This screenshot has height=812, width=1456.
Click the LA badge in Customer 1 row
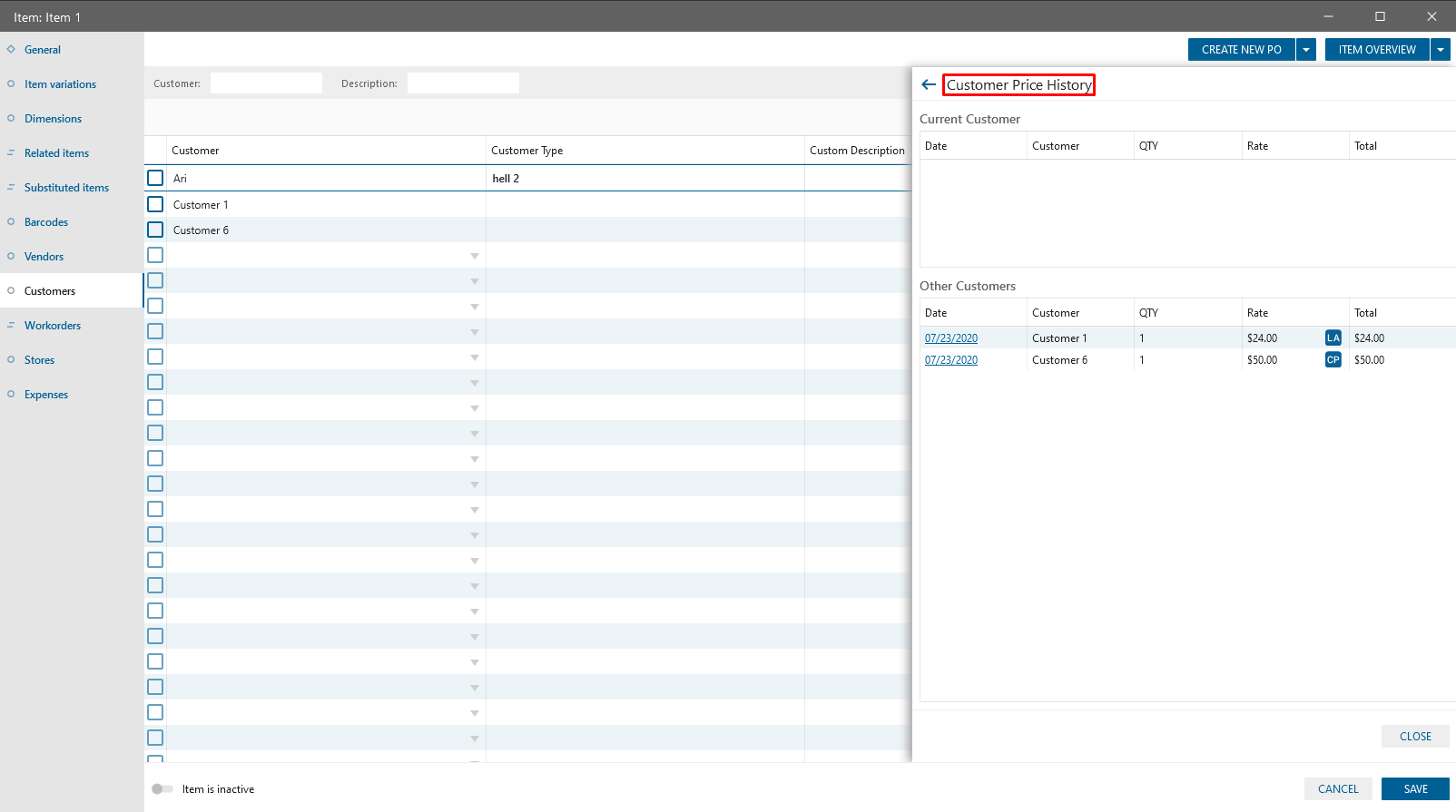point(1333,338)
